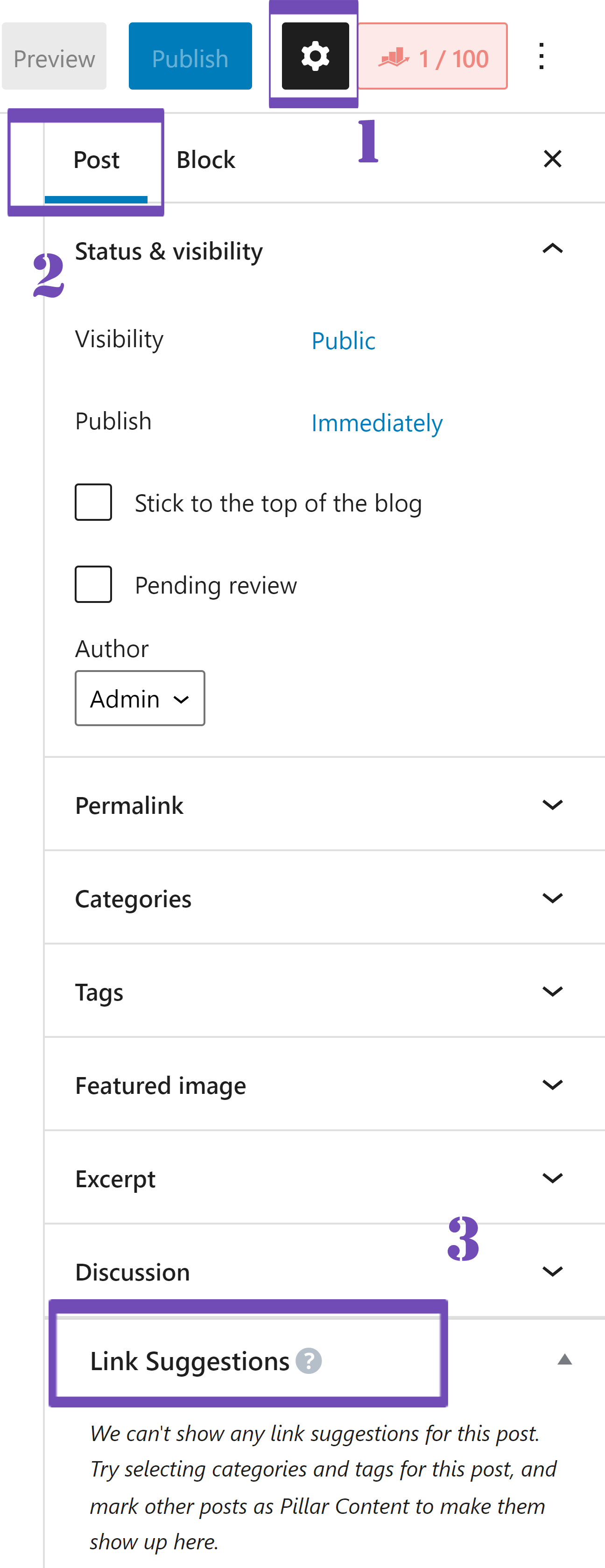Change visibility by clicking Public

[343, 340]
